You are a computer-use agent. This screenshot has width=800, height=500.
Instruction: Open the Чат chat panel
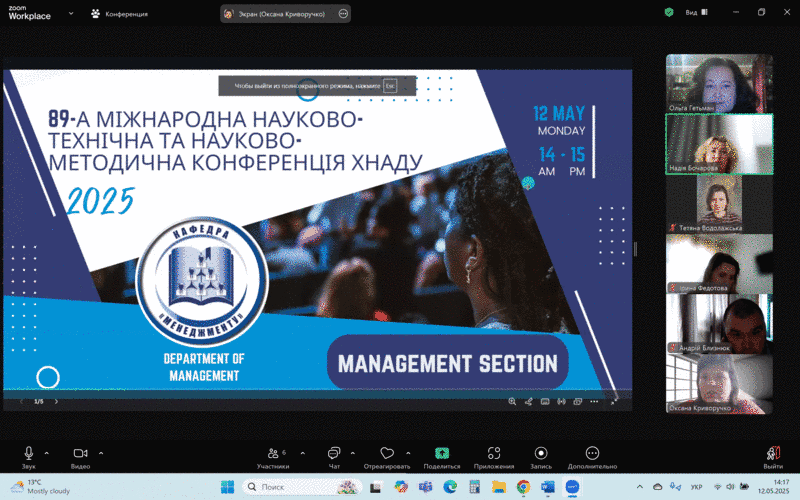coord(334,457)
